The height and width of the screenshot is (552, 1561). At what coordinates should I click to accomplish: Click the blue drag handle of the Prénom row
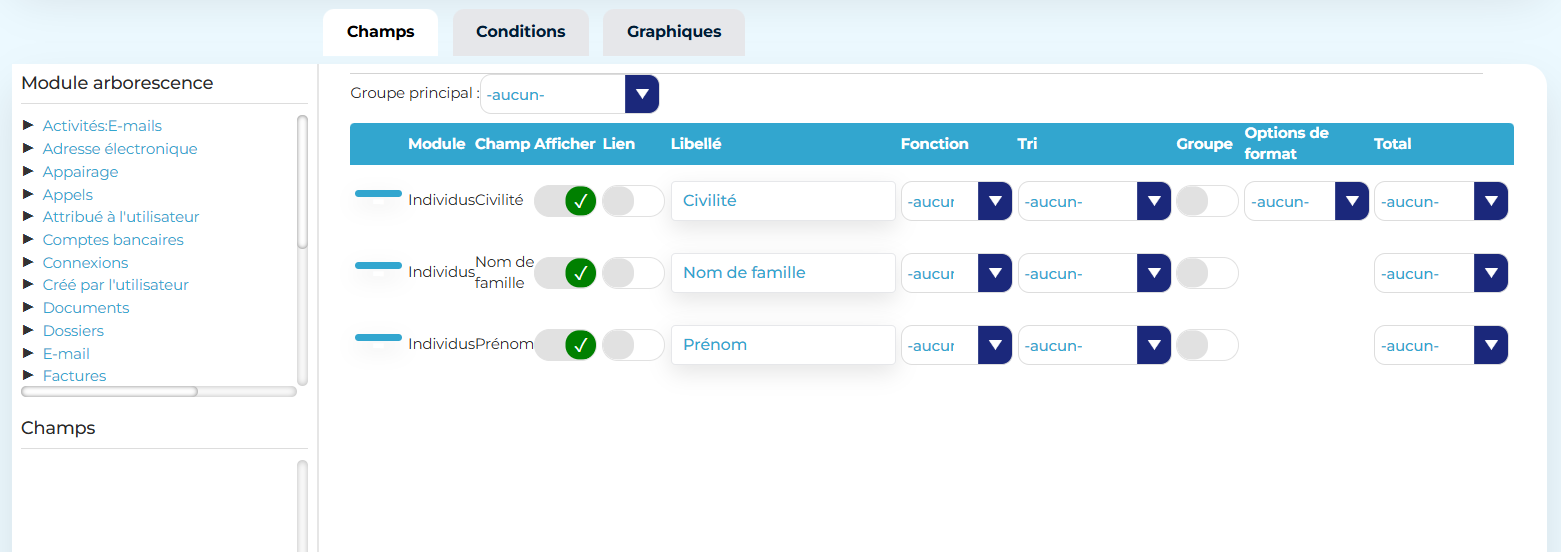pos(378,338)
